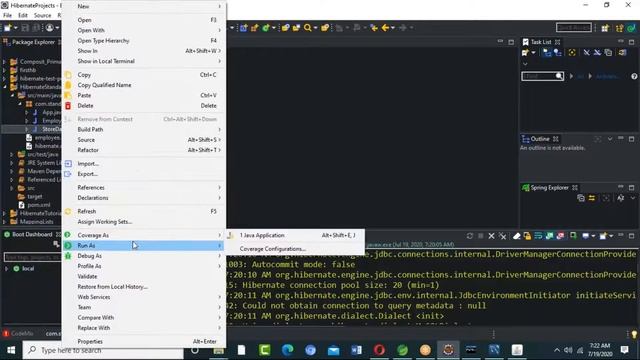
Task: Open Opera browser from taskbar
Action: pos(379,350)
